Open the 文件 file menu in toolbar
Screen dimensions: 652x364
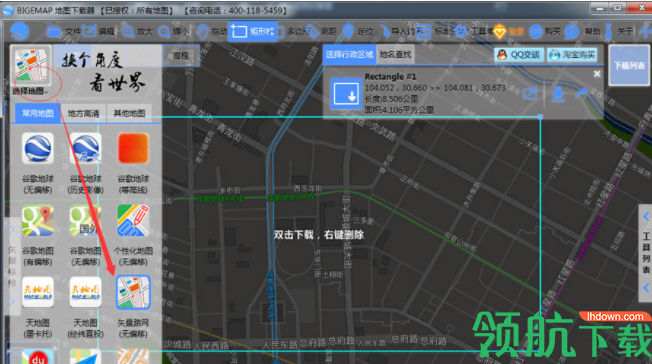pos(63,31)
